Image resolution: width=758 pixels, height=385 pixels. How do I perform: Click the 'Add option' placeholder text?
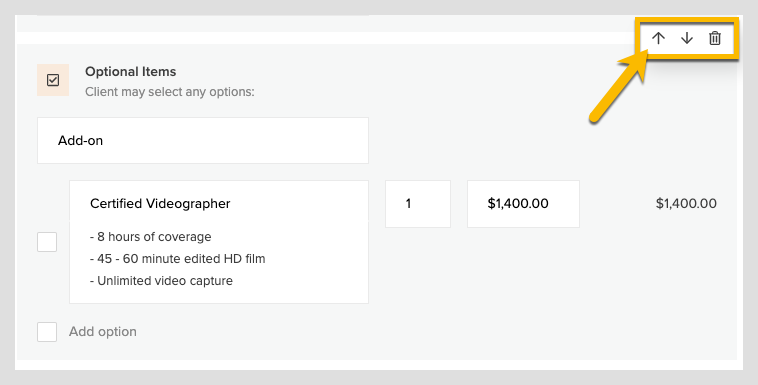pyautogui.click(x=102, y=332)
